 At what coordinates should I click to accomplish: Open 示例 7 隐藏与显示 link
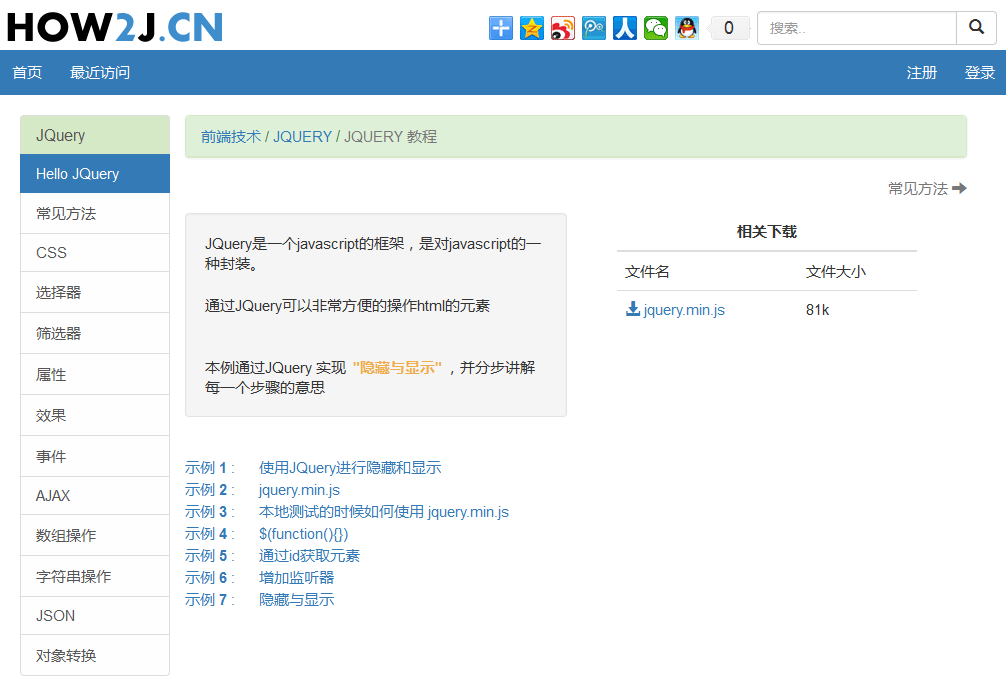pos(296,600)
